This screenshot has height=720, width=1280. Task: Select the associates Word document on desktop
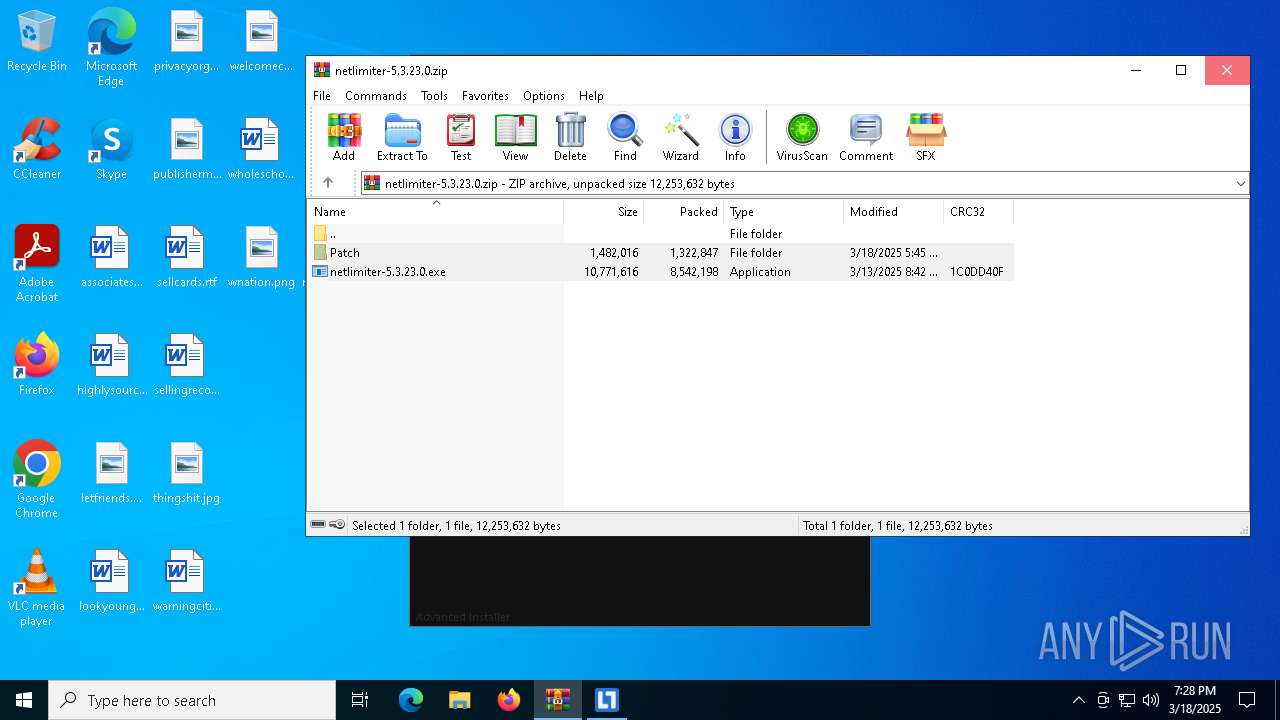(x=111, y=258)
